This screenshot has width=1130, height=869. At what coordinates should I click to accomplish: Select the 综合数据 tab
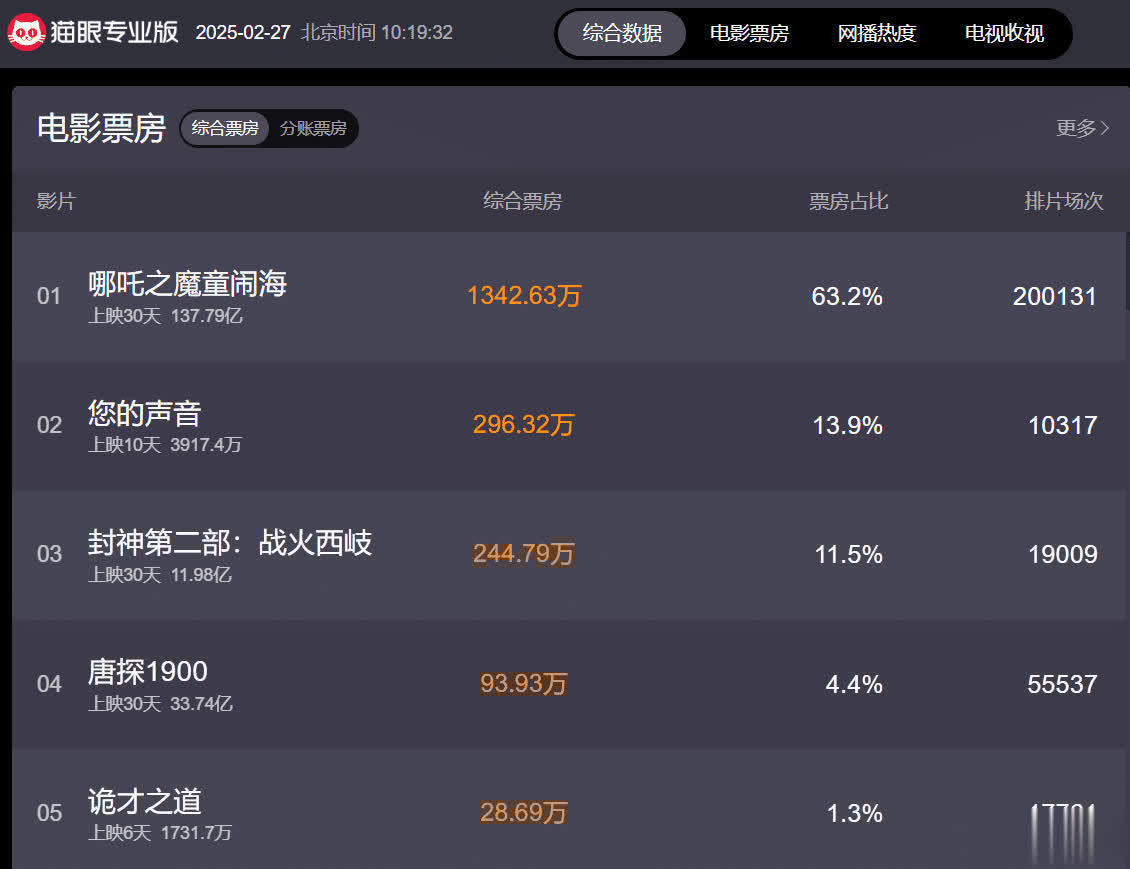pos(622,33)
